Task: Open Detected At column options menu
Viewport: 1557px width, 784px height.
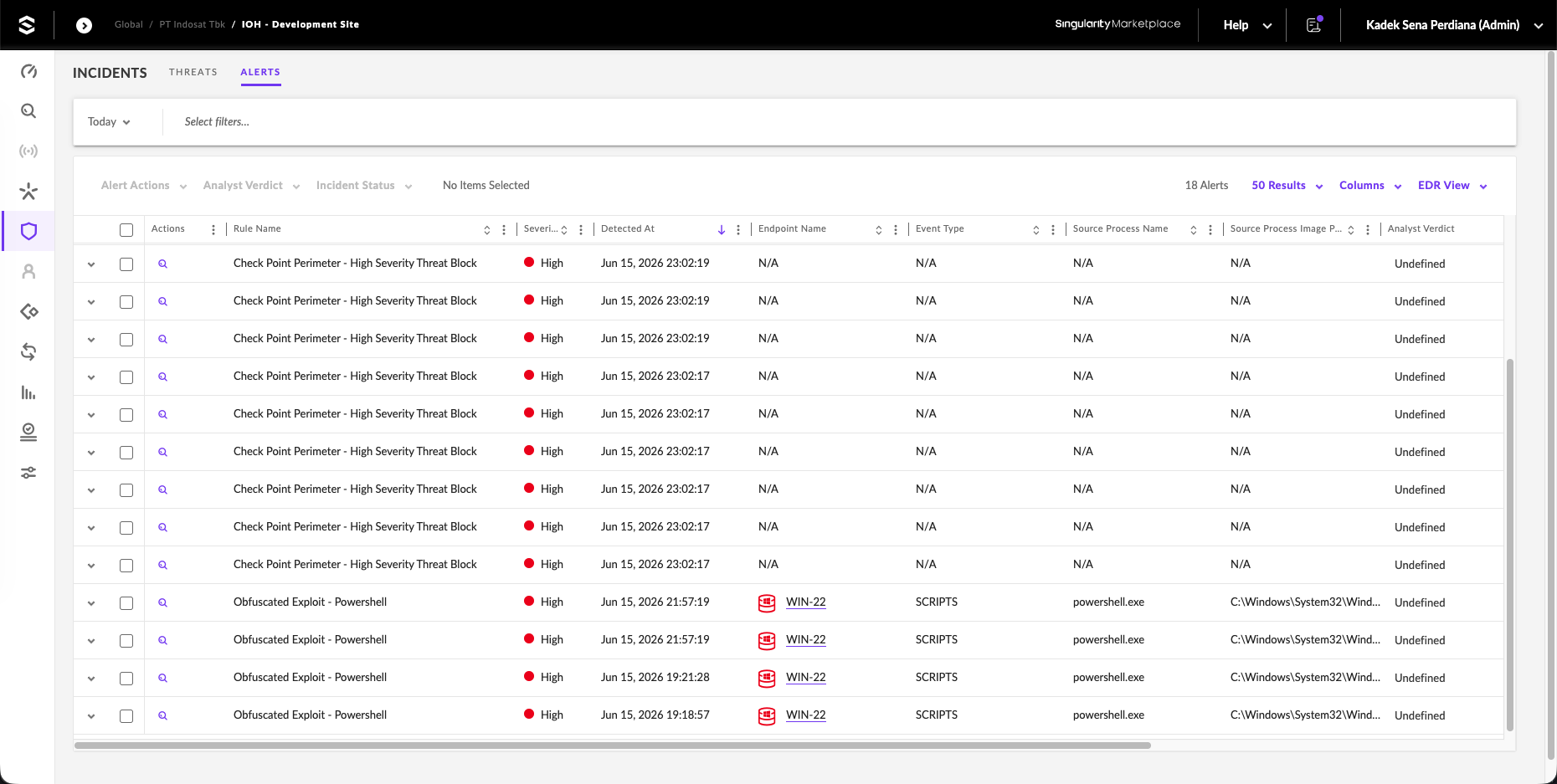Action: [x=738, y=229]
